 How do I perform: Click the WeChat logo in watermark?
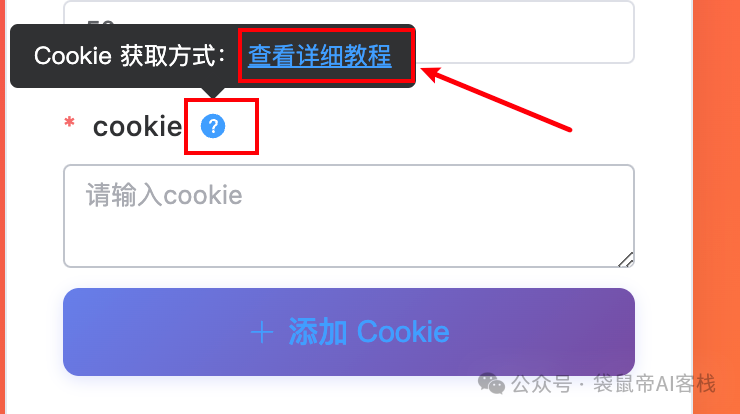point(491,383)
